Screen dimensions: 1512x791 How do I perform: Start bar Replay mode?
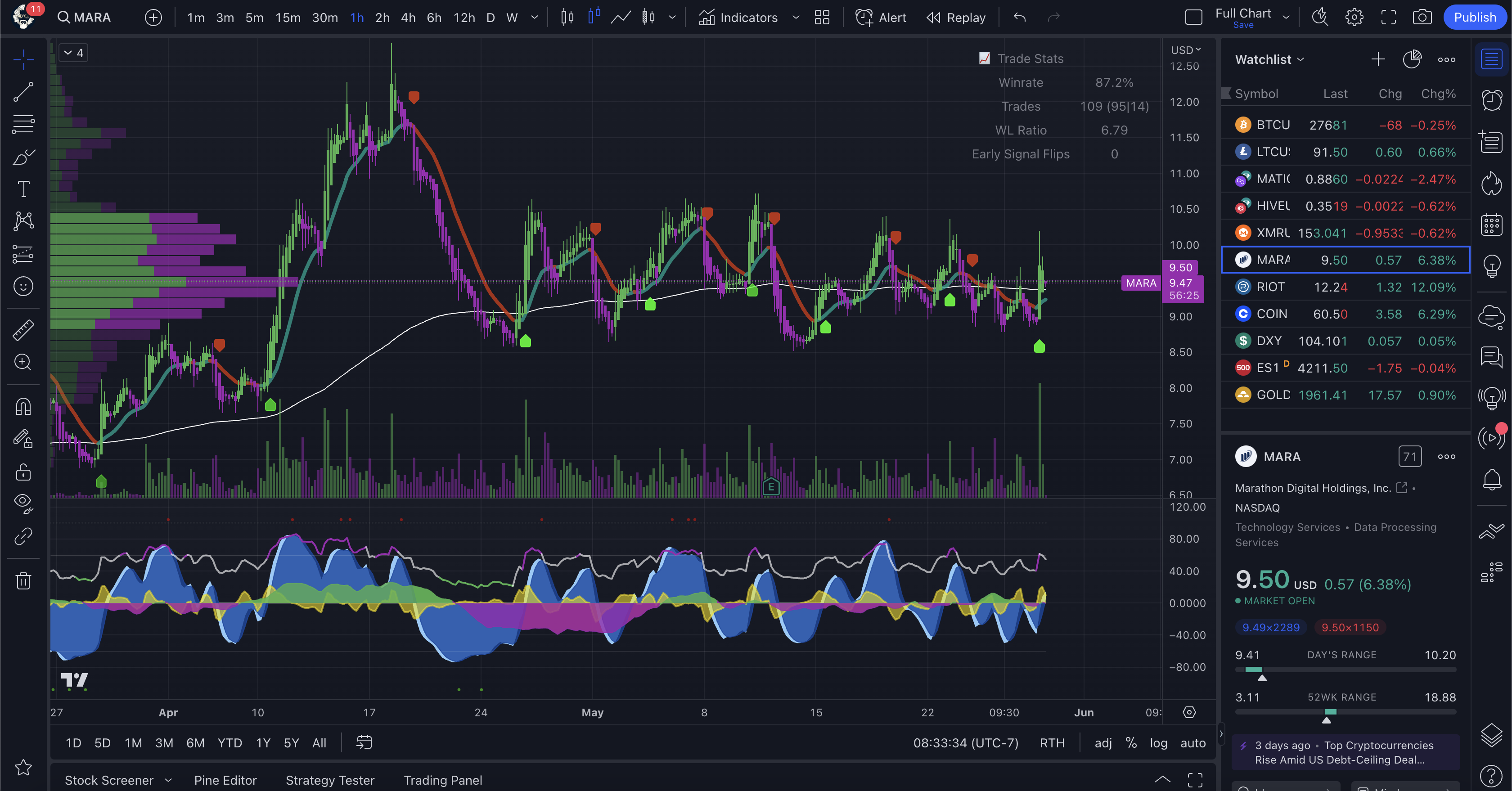956,18
